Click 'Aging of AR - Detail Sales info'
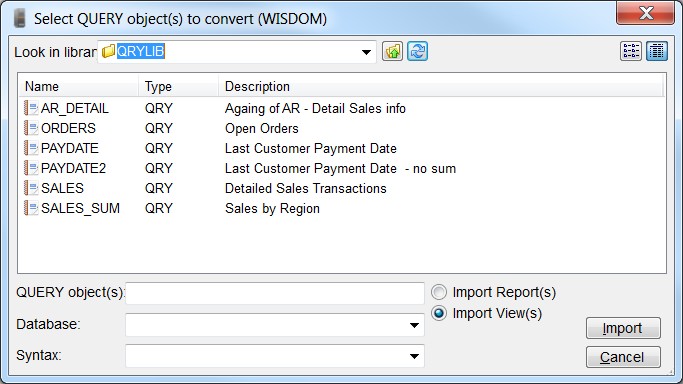 (x=315, y=108)
